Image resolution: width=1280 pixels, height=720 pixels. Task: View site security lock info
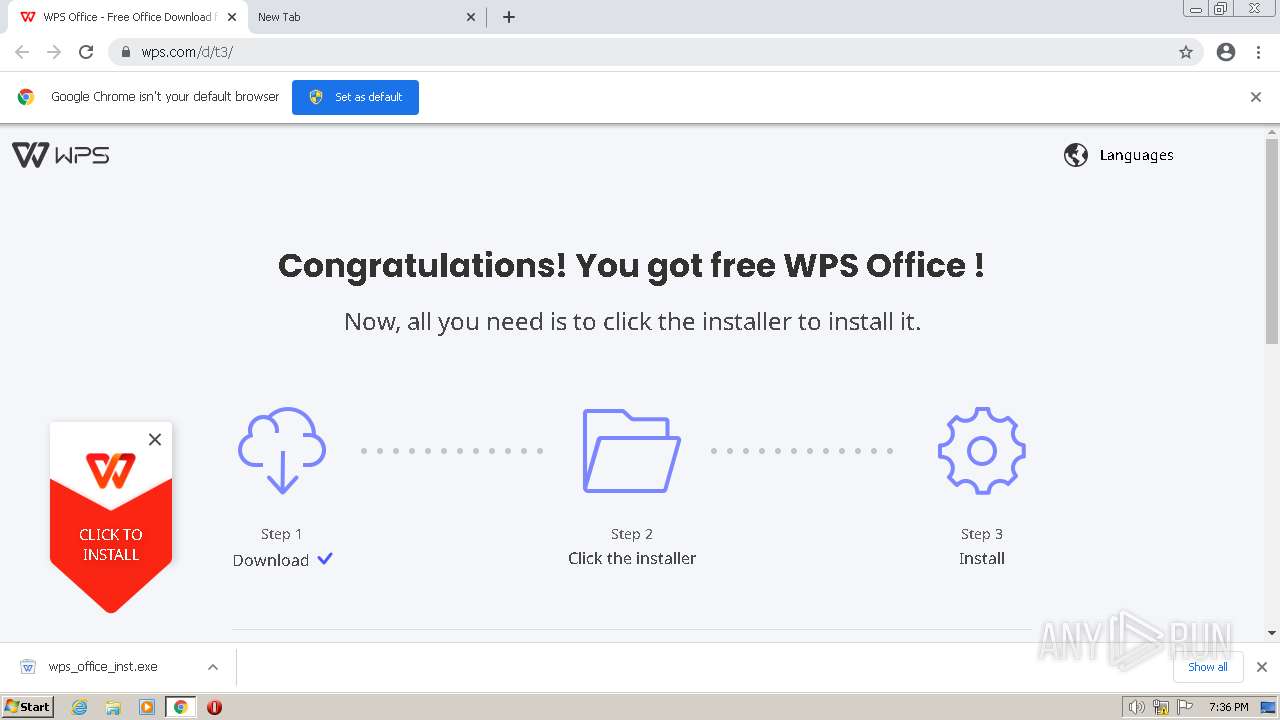pyautogui.click(x=126, y=52)
